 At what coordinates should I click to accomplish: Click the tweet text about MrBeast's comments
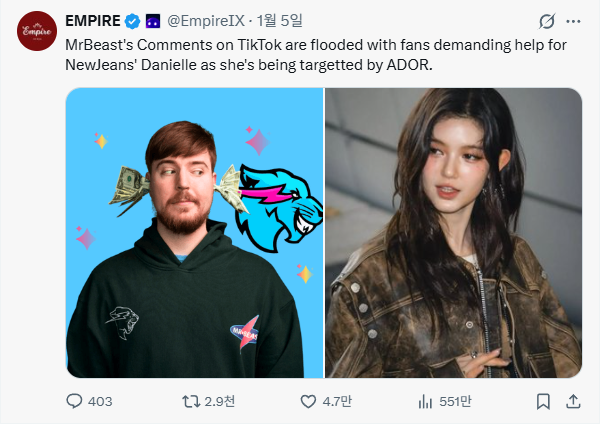click(316, 55)
